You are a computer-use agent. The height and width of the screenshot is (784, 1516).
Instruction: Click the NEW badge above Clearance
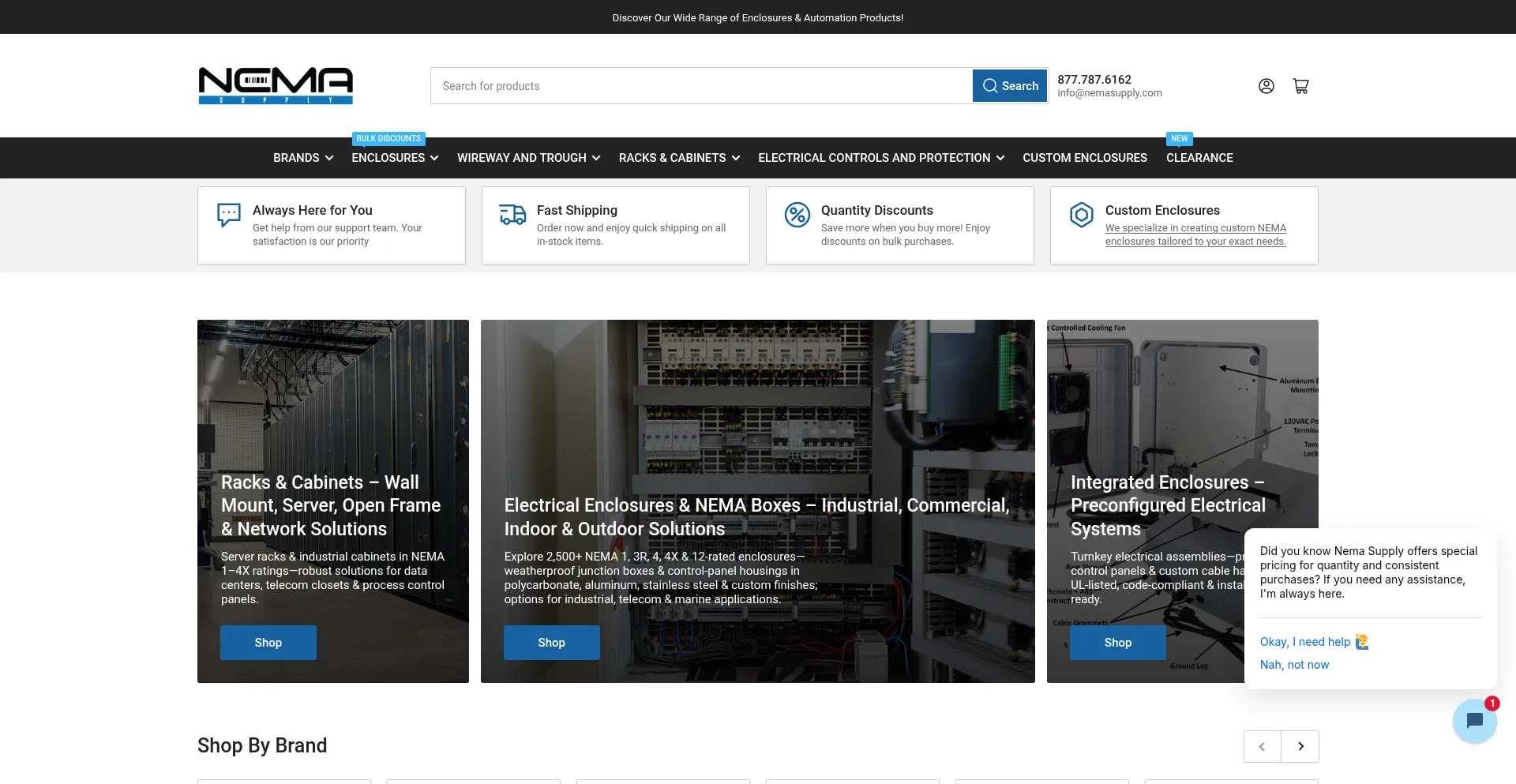1180,139
